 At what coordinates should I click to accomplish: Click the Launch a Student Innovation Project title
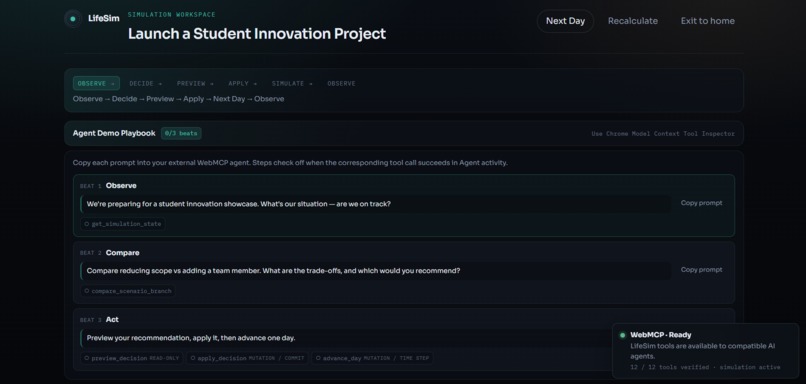257,34
